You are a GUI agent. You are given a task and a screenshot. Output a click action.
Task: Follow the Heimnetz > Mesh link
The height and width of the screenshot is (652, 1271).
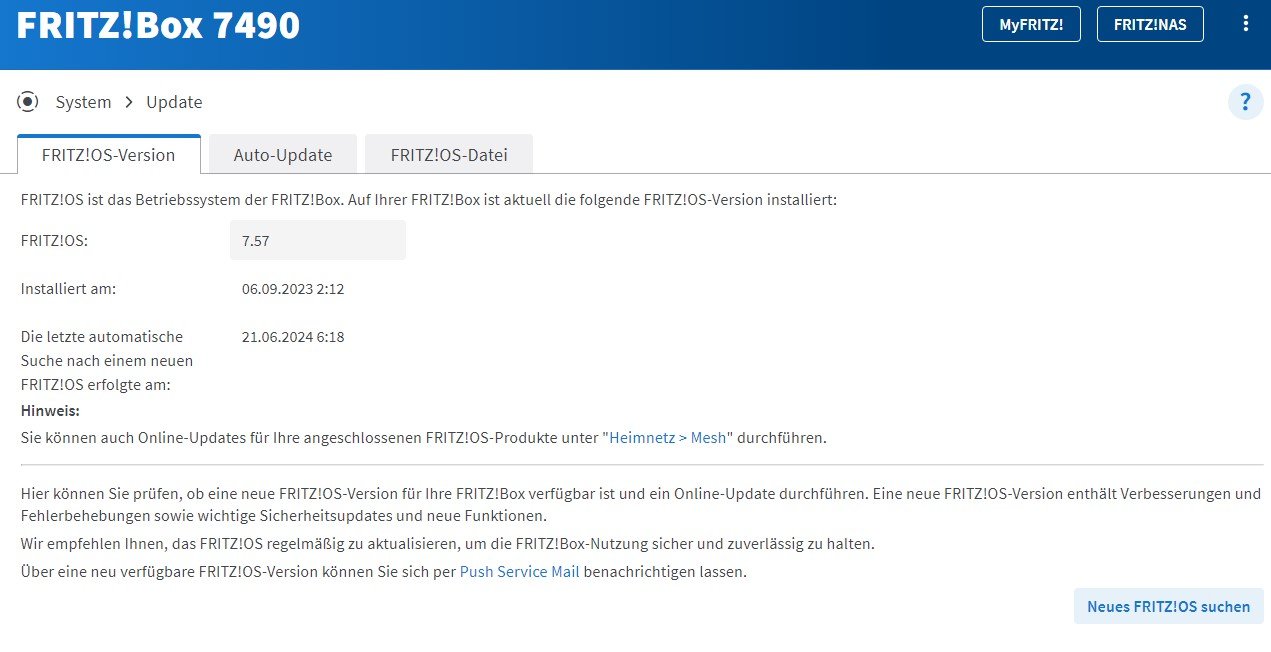click(670, 438)
